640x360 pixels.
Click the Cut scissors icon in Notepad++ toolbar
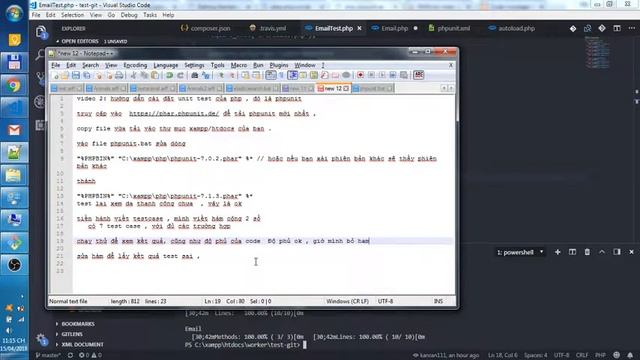click(x=133, y=76)
